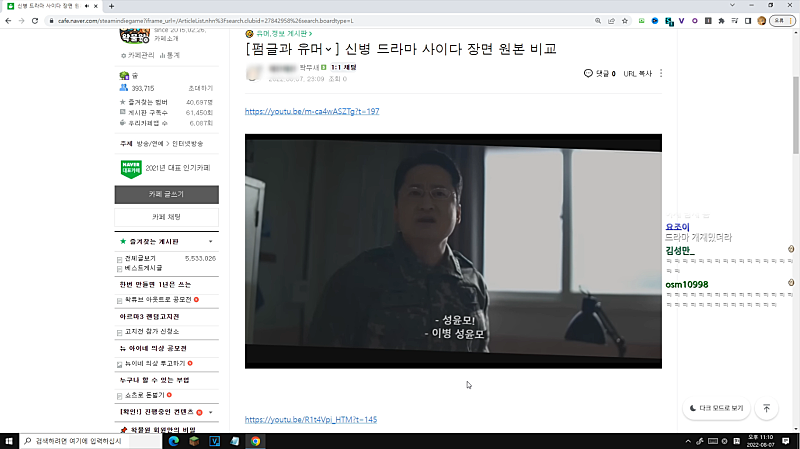Open the media control playlist icon

[x=735, y=21]
